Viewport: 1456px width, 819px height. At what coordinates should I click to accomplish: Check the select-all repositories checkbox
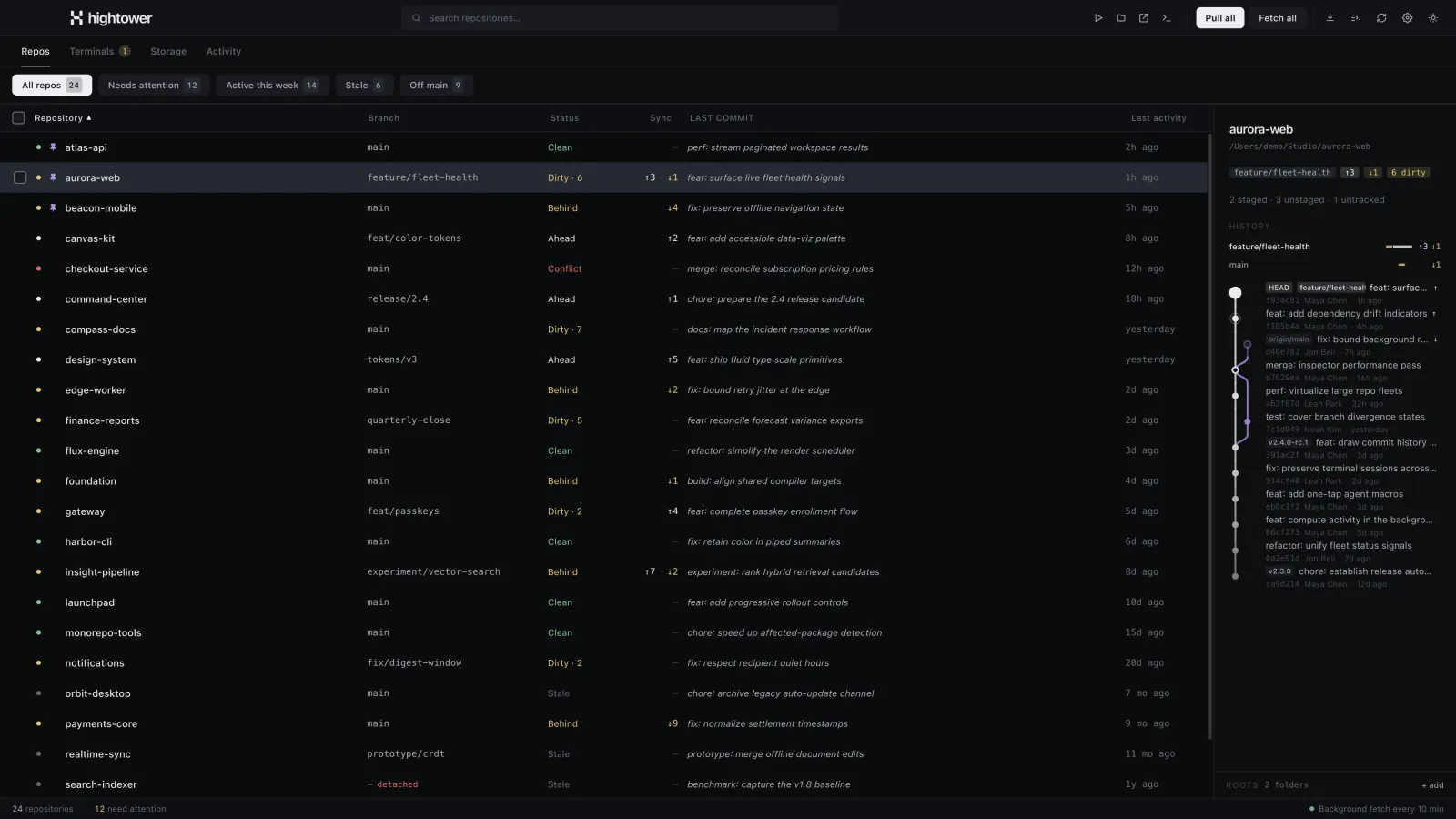pos(18,118)
